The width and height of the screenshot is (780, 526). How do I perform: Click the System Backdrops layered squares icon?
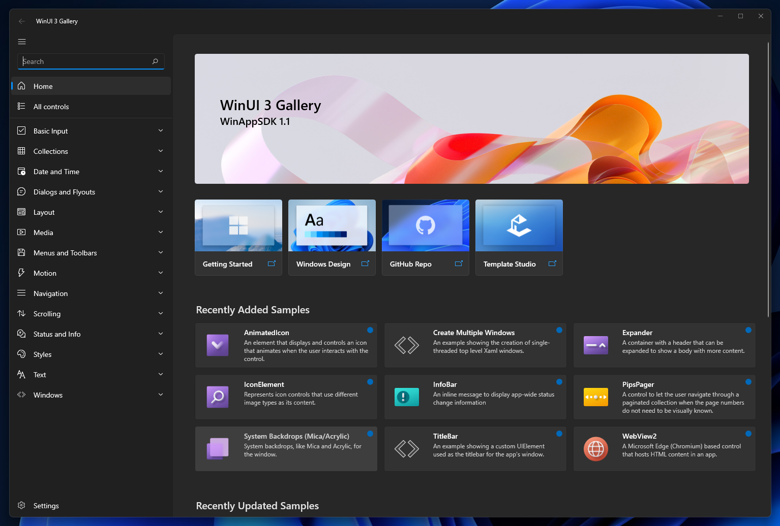[x=217, y=448]
